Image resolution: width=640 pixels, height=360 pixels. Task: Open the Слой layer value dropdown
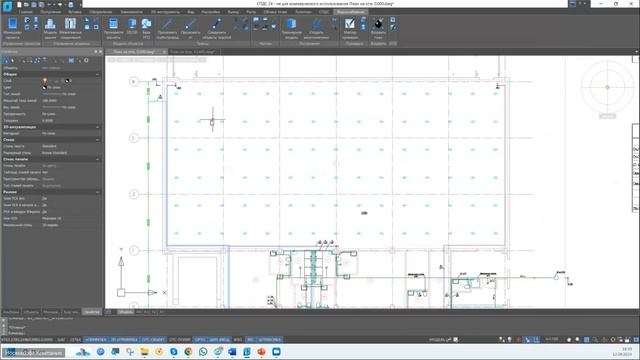point(71,81)
